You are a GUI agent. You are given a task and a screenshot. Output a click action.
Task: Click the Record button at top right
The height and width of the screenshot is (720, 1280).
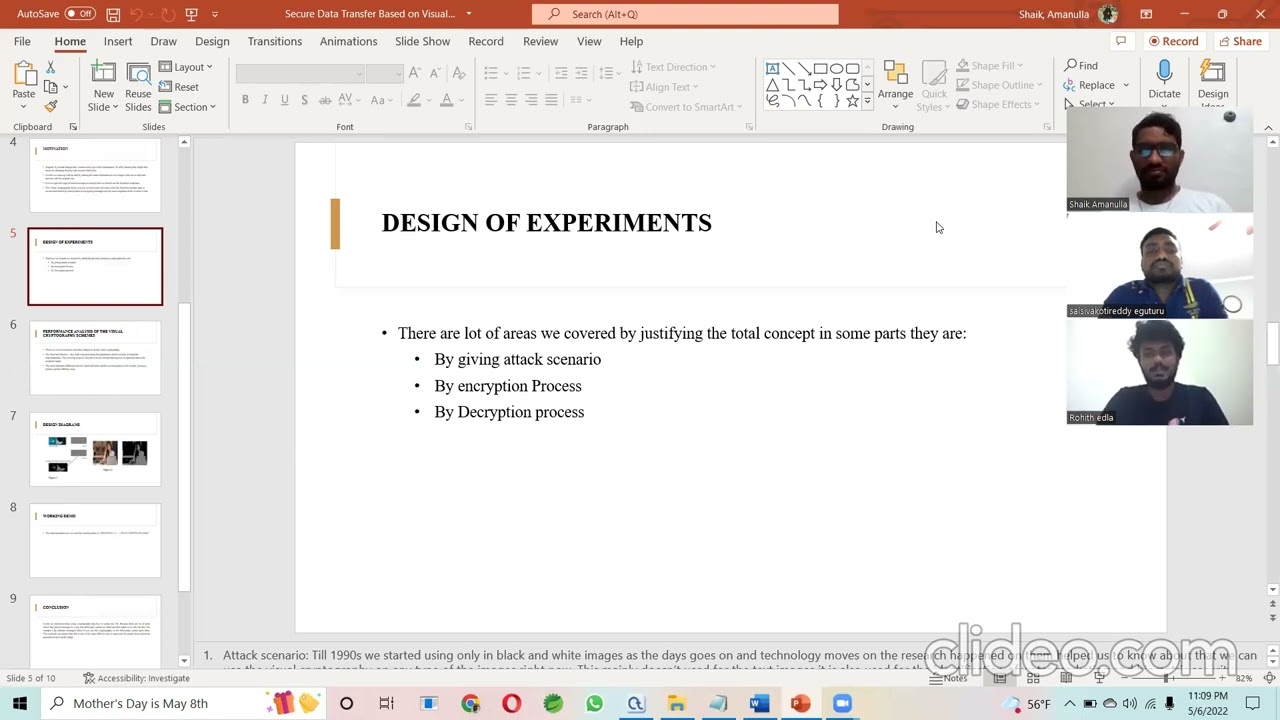pyautogui.click(x=1173, y=41)
